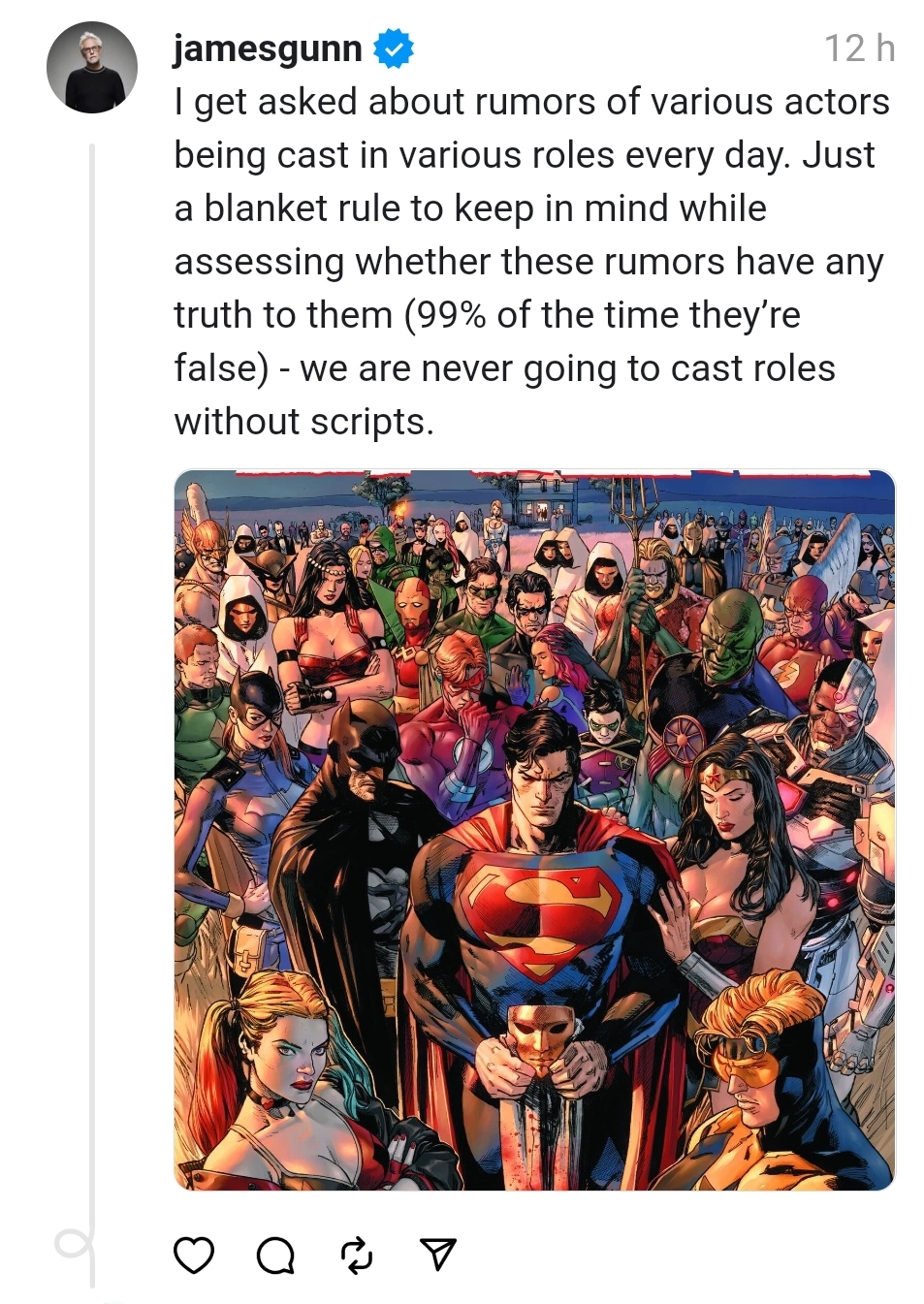Share the post with the paper plane icon
The height and width of the screenshot is (1304, 924).
point(438,1255)
